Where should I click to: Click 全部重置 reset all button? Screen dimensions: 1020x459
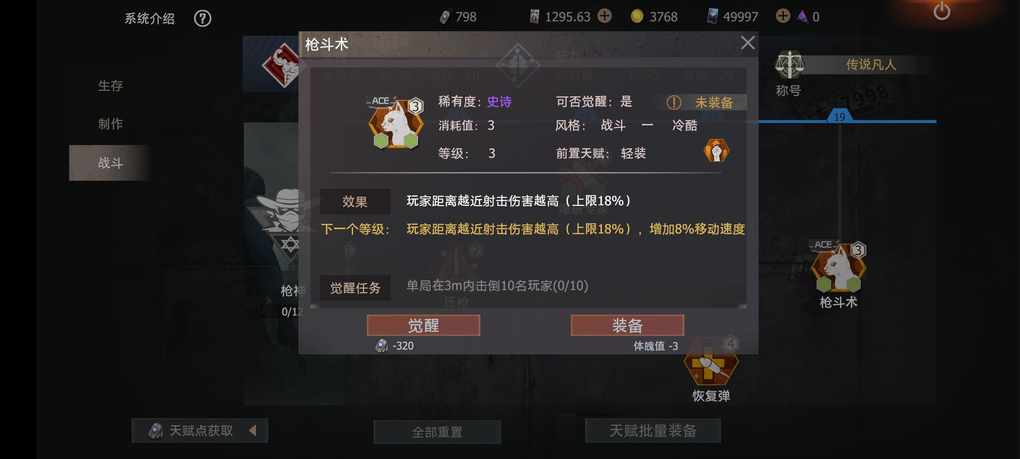(x=437, y=432)
